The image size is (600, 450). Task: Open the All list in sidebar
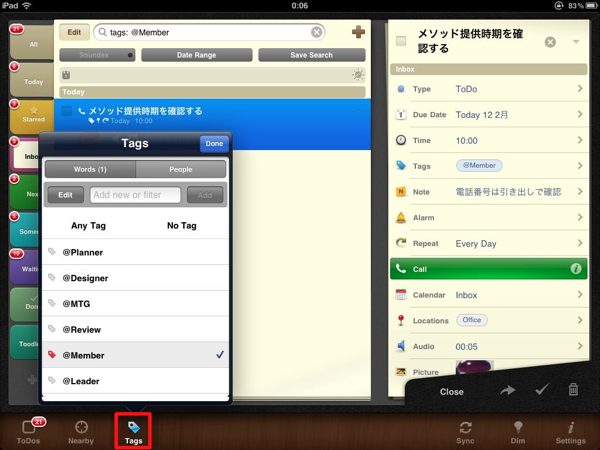pyautogui.click(x=32, y=42)
